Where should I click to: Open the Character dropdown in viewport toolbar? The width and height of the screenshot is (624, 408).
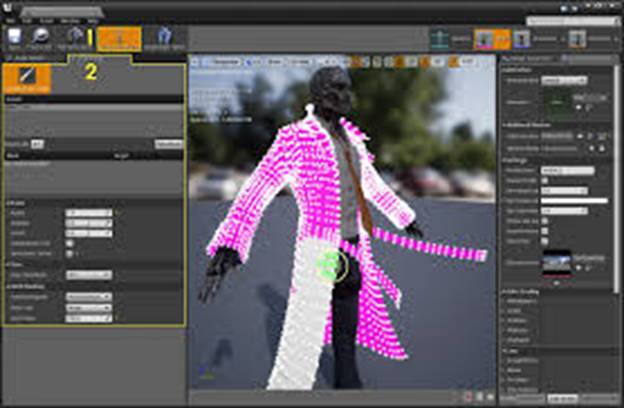coord(300,62)
